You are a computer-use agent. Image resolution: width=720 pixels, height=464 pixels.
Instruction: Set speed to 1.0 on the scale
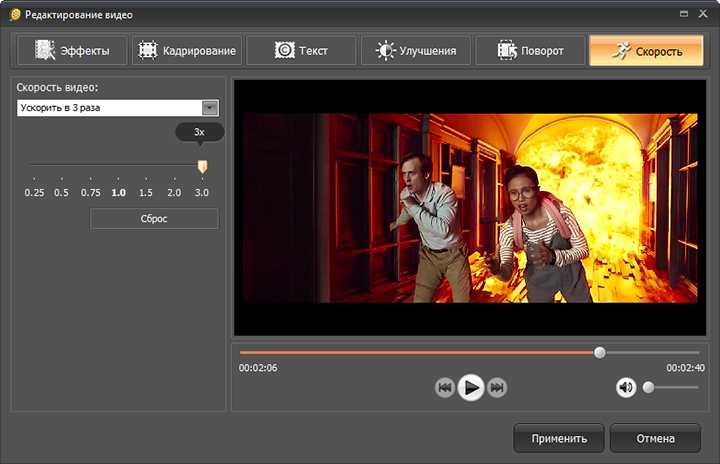pos(118,192)
